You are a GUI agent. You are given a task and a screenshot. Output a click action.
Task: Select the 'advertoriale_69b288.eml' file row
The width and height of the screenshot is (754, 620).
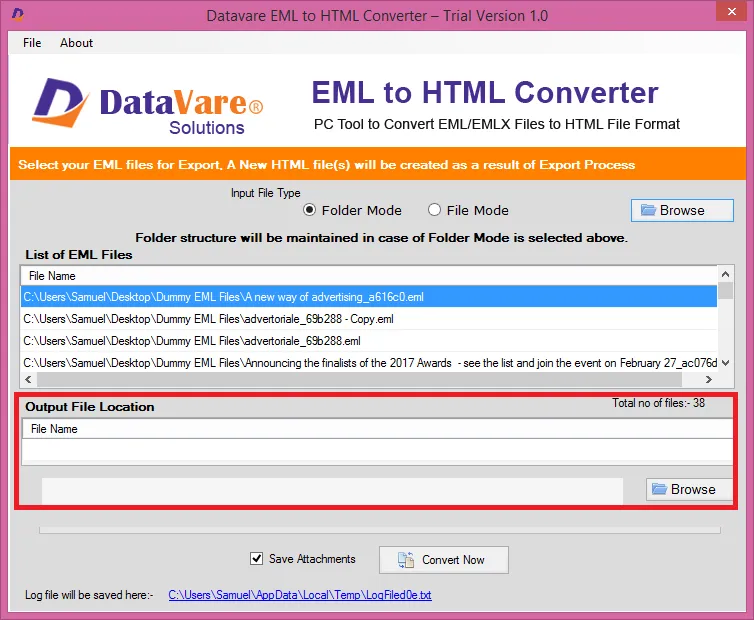[x=368, y=341]
